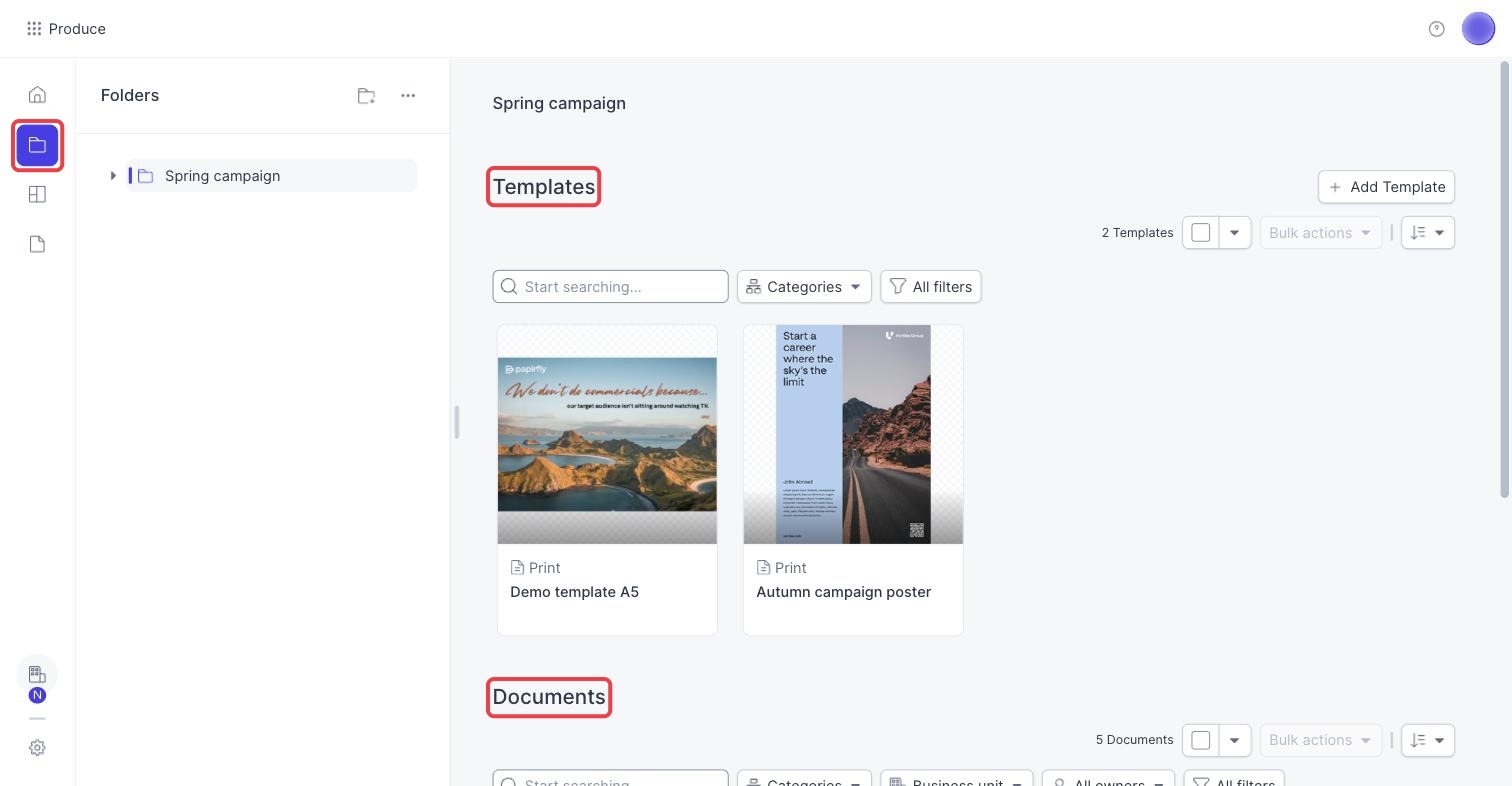Click the Folders panel title
This screenshot has width=1512, height=786.
point(130,96)
